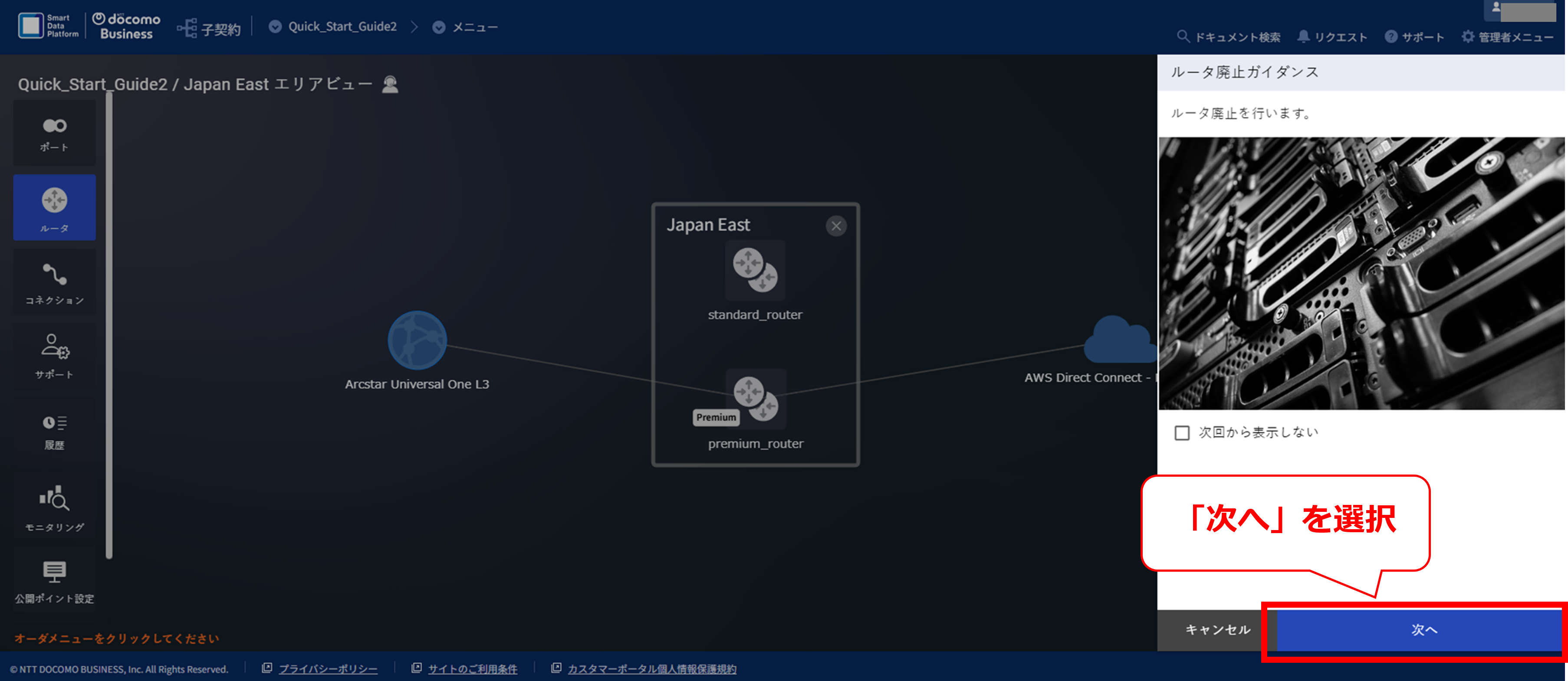The width and height of the screenshot is (1568, 681).
Task: Click the Arcstar Universal One L3 node
Action: (x=417, y=340)
